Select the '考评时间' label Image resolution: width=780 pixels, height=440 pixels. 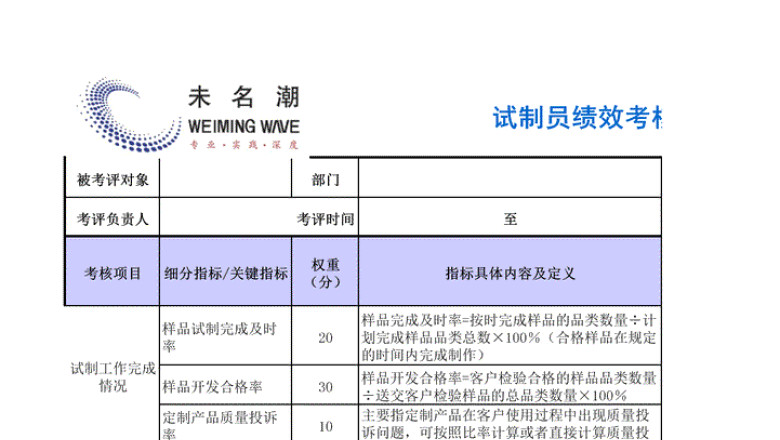click(325, 219)
